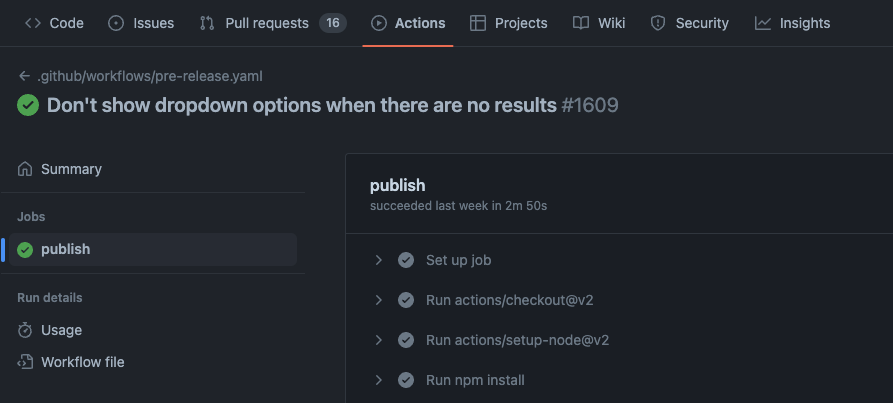893x403 pixels.
Task: Select the publish job in sidebar
Action: (153, 249)
